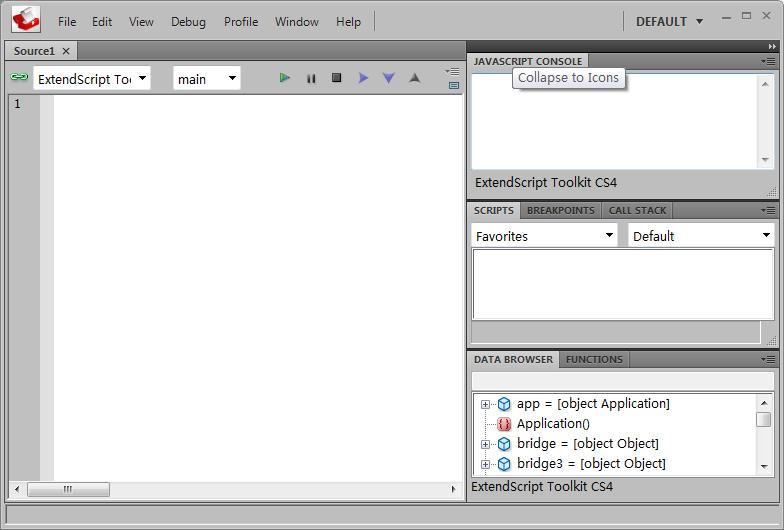Expand the bridge3 object tree node
The width and height of the screenshot is (784, 530).
pyautogui.click(x=485, y=464)
